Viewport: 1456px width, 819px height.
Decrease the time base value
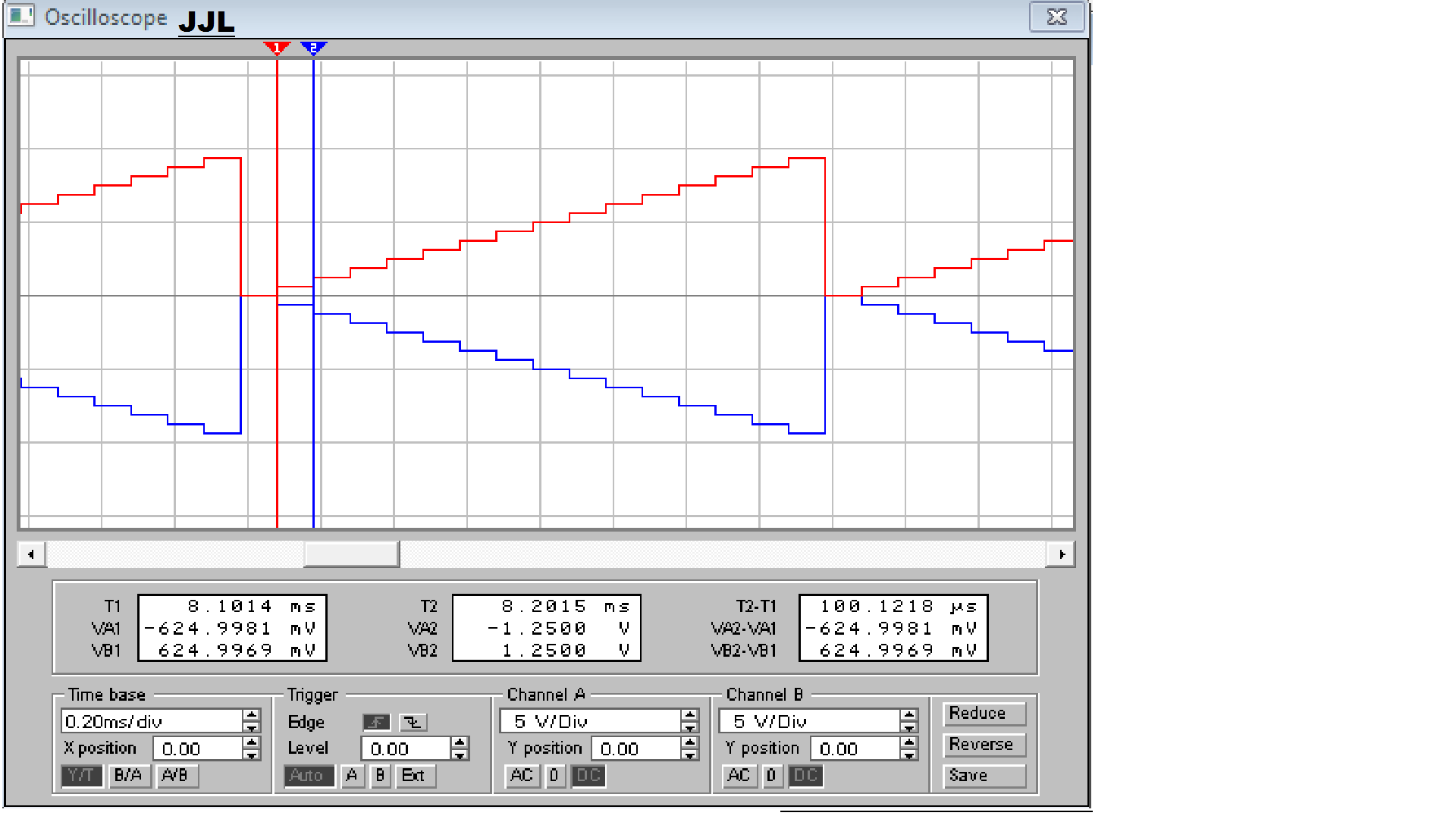point(252,726)
